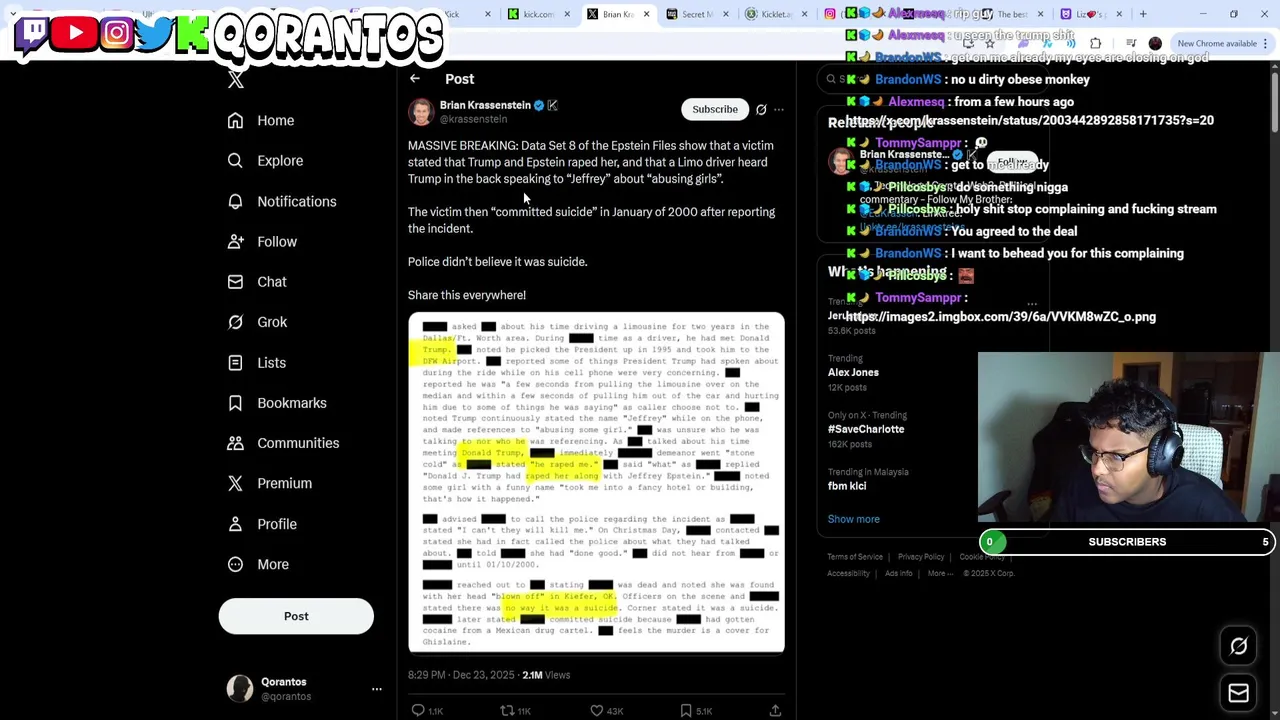
Task: Click Show more under trending
Action: 853,519
